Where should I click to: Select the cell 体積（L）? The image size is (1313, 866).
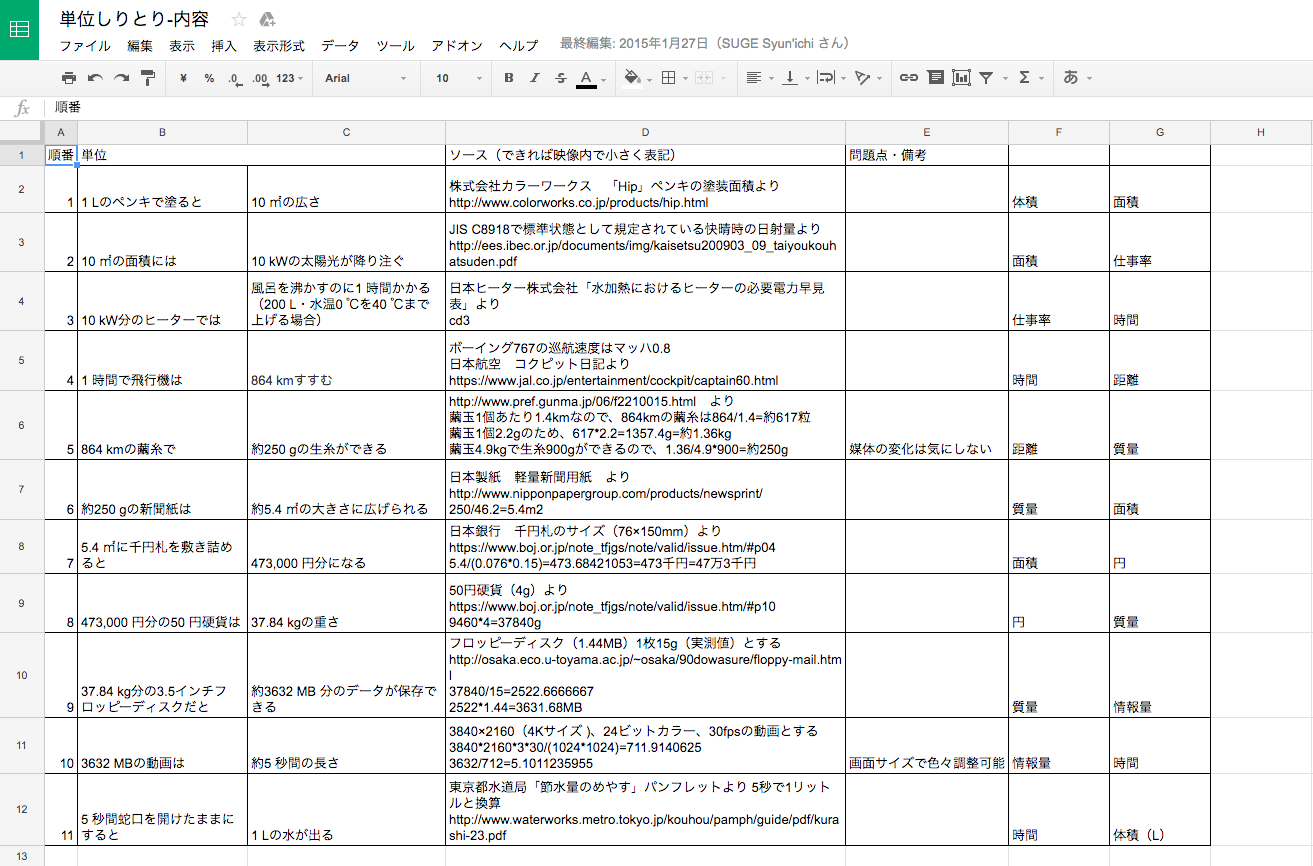pyautogui.click(x=1160, y=810)
